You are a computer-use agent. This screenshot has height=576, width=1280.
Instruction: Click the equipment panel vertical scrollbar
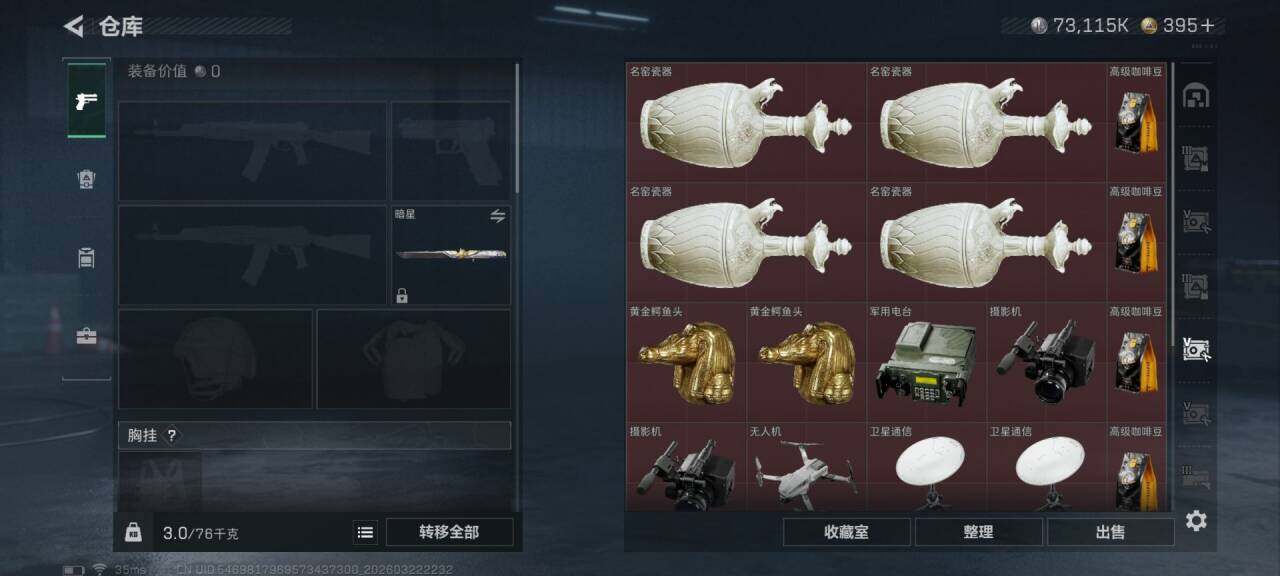[x=517, y=128]
